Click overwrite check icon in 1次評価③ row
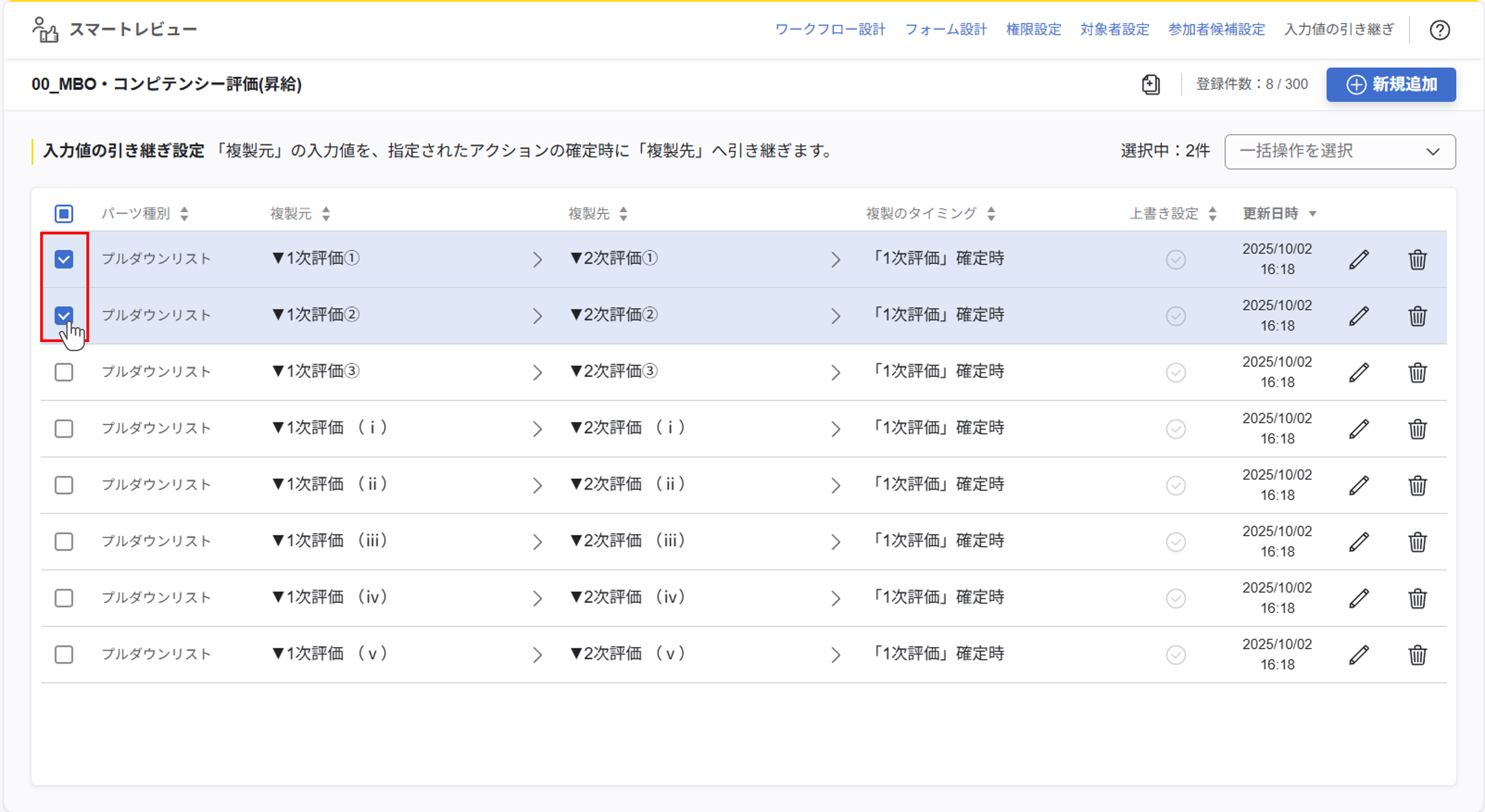Screen dimensions: 1485x812 pyautogui.click(x=1176, y=372)
